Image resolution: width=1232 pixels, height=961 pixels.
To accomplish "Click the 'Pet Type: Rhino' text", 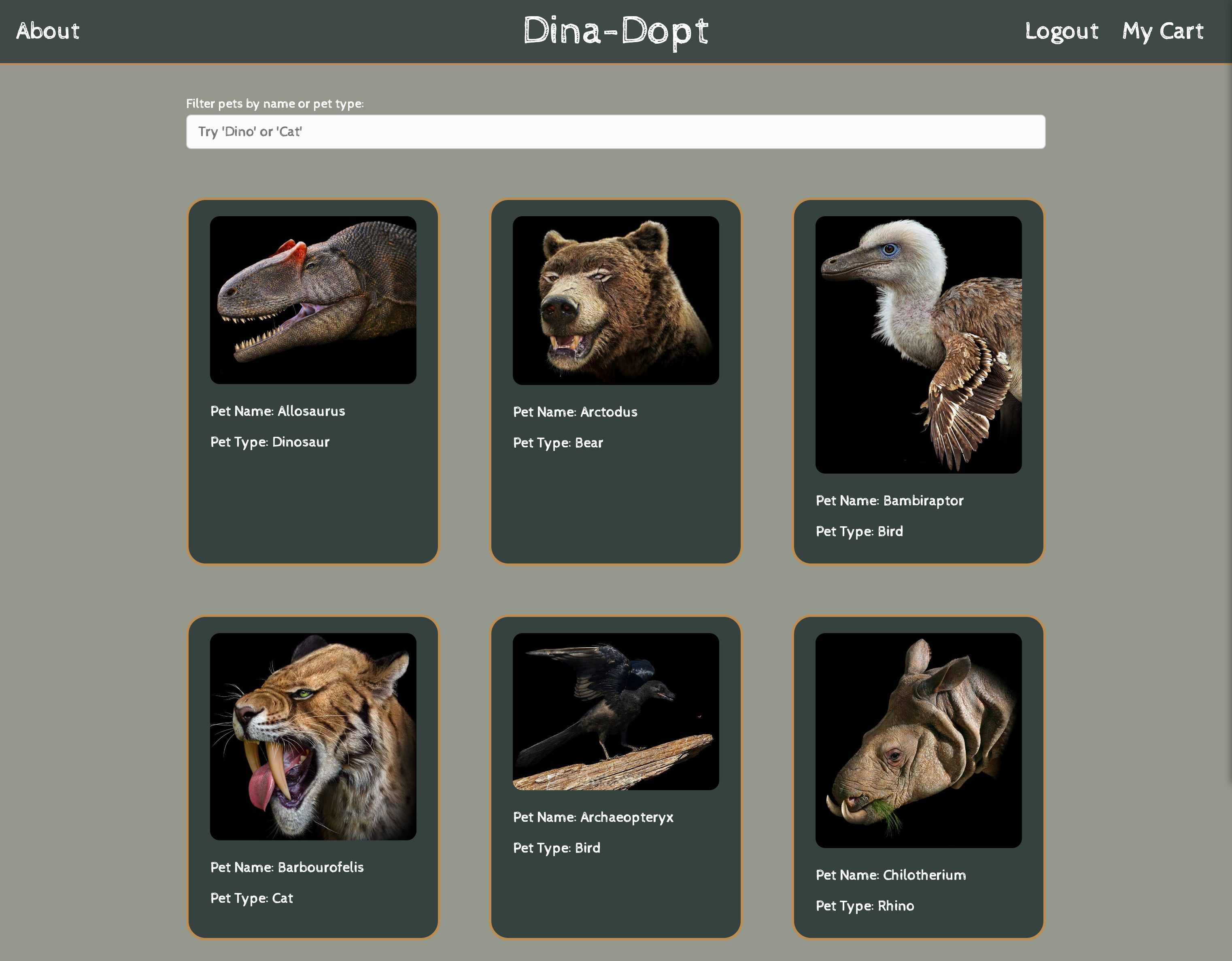I will 864,906.
